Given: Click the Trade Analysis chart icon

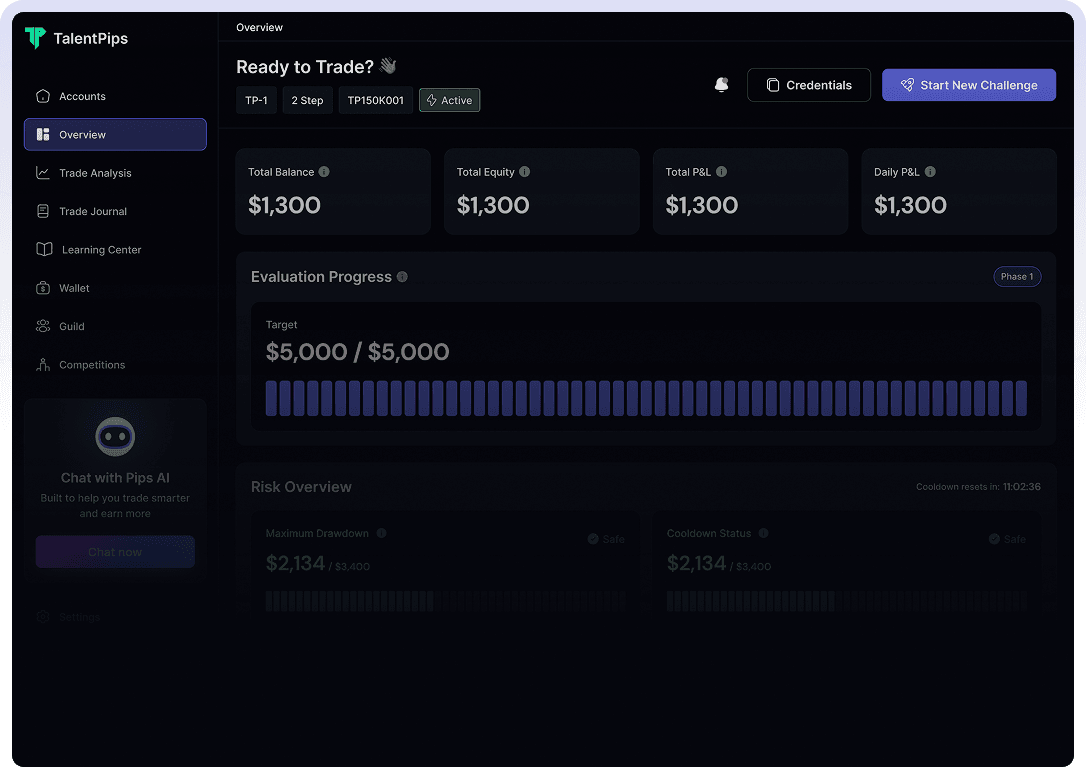Looking at the screenshot, I should point(43,173).
